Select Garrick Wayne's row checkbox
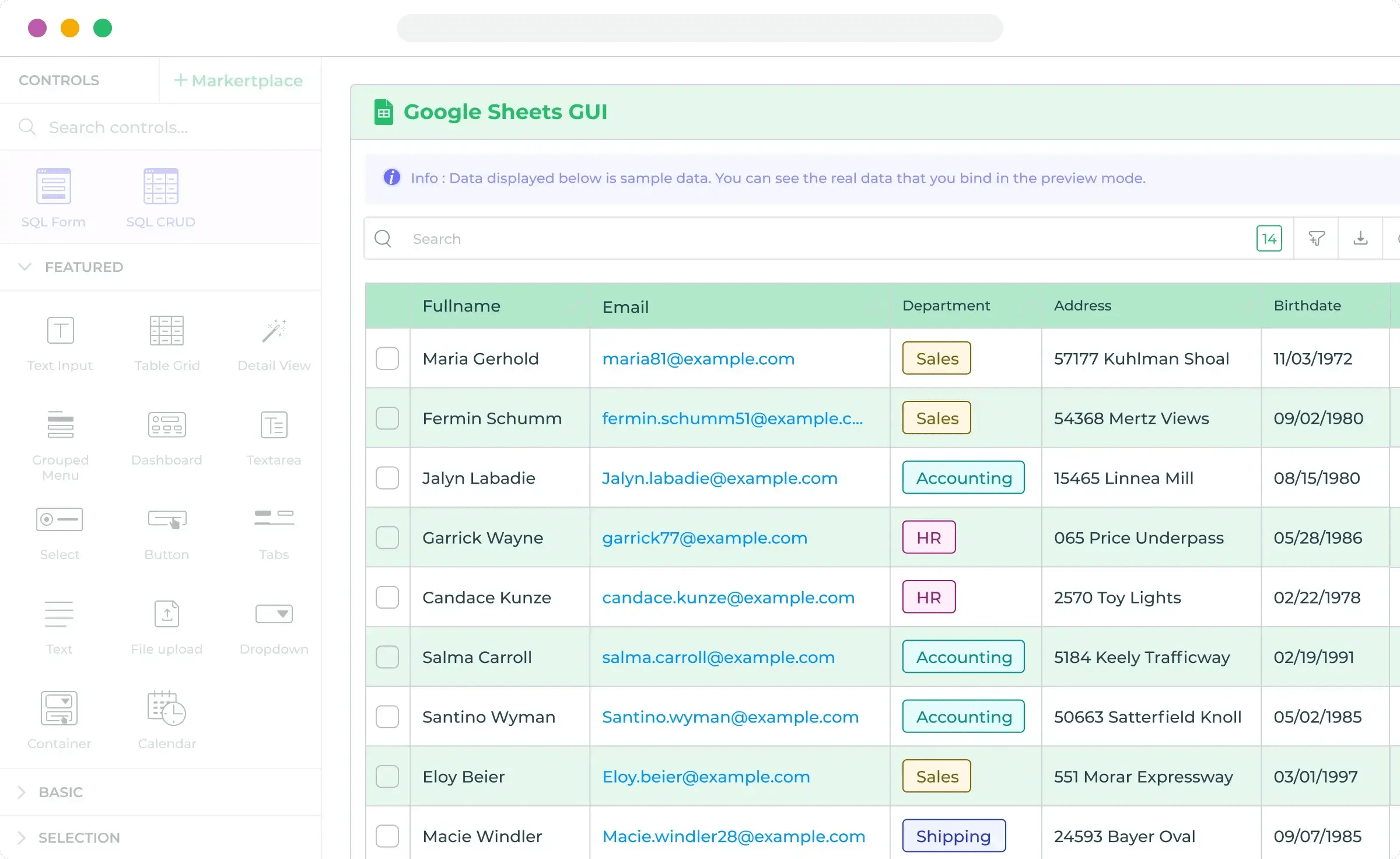Image resolution: width=1400 pixels, height=859 pixels. 388,538
